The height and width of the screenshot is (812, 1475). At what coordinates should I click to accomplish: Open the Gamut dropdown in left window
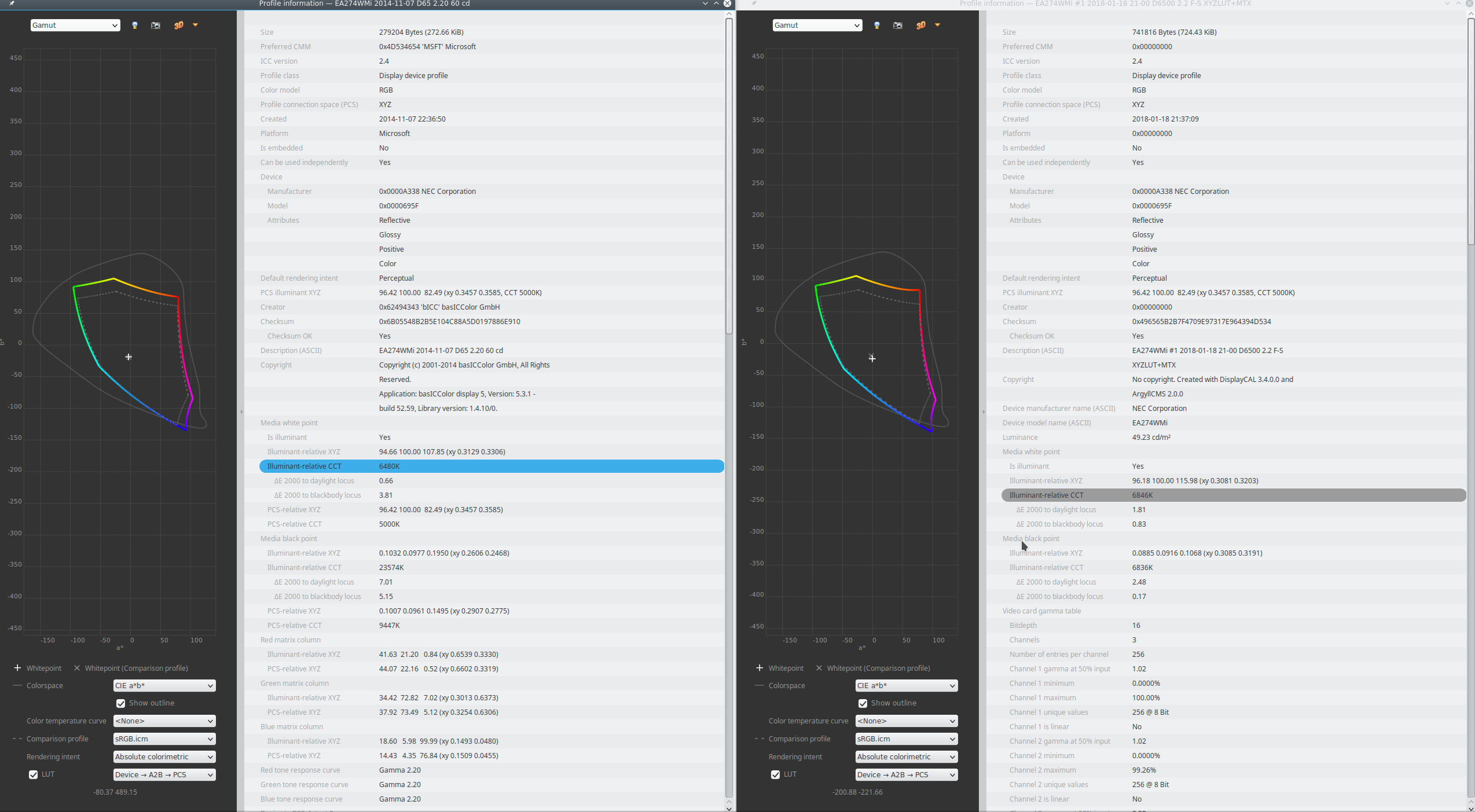click(x=75, y=25)
